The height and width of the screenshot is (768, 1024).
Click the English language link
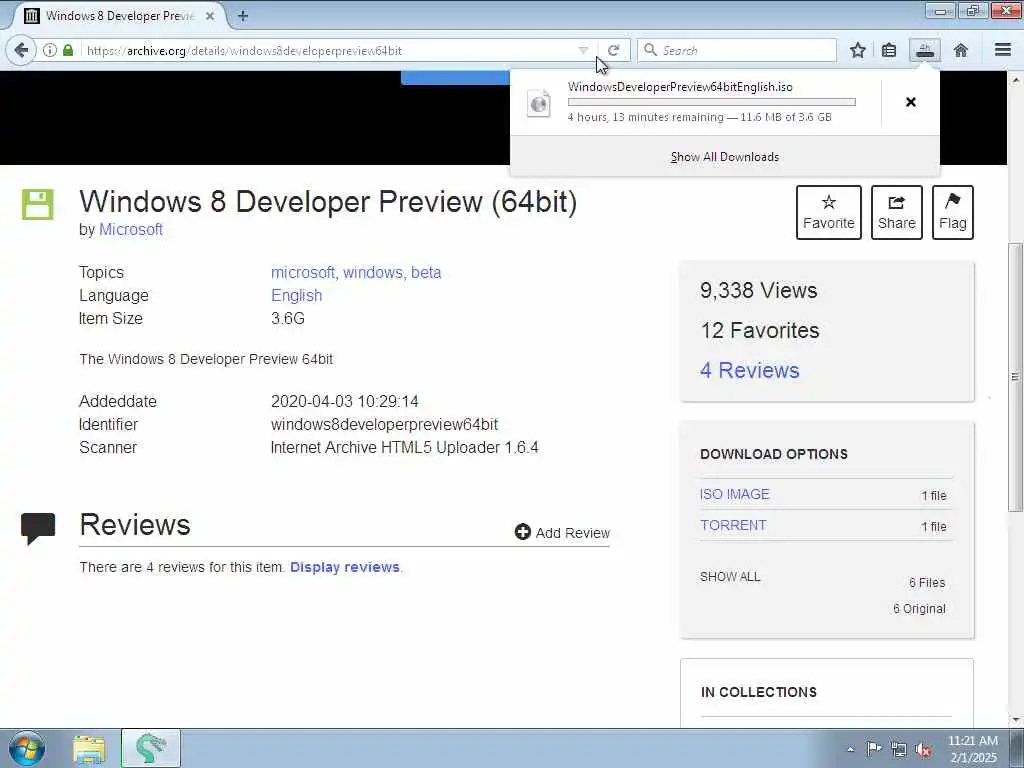coord(296,295)
